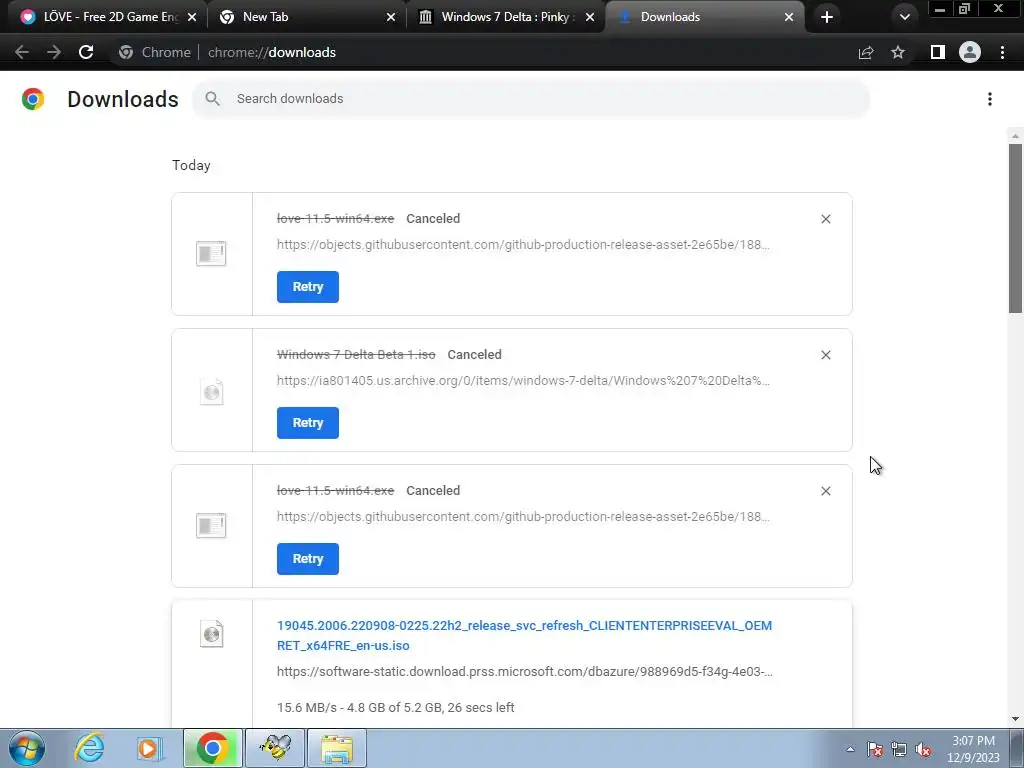The height and width of the screenshot is (768, 1024).
Task: Show hidden system tray icons
Action: click(850, 749)
